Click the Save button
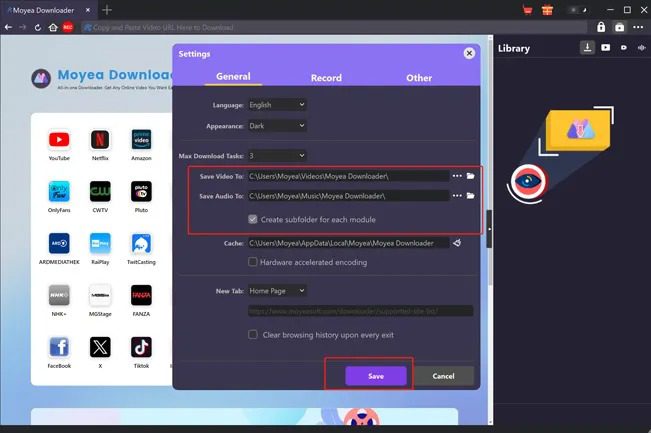Image resolution: width=651 pixels, height=433 pixels. point(376,376)
